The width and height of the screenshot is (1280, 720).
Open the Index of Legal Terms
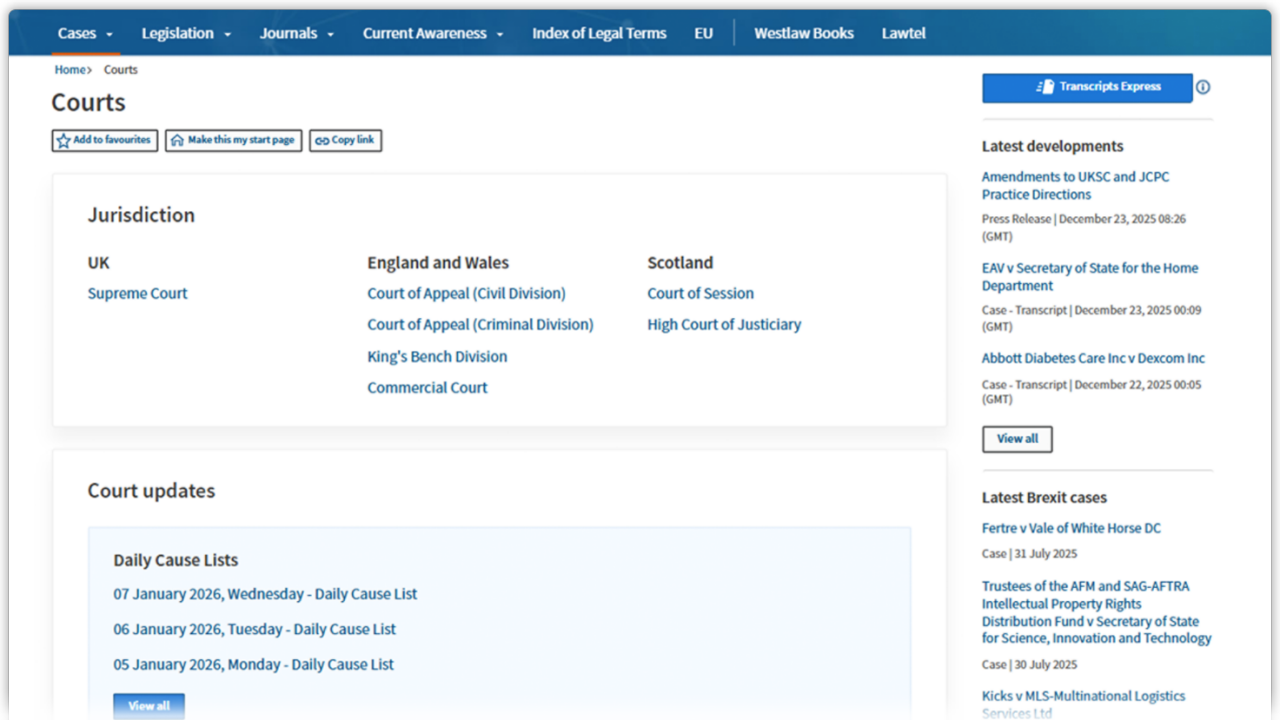tap(599, 32)
